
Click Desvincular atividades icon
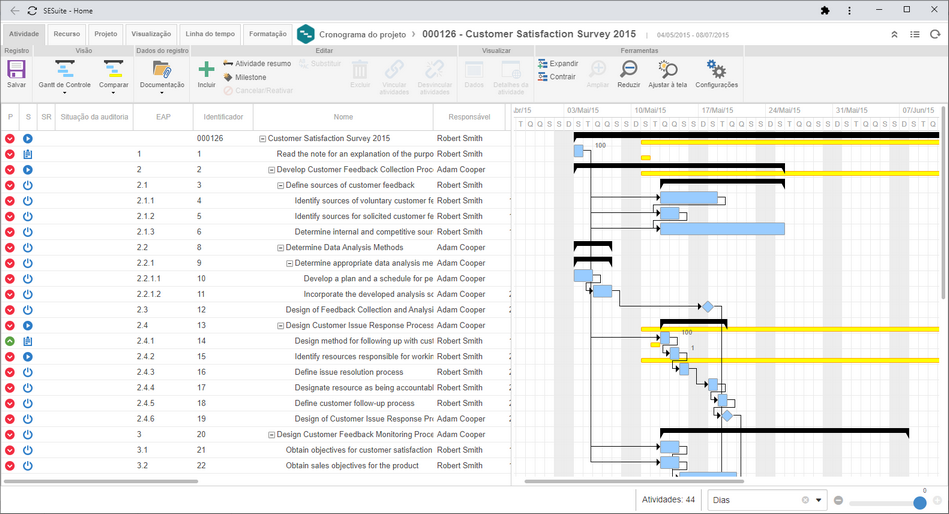pos(435,70)
